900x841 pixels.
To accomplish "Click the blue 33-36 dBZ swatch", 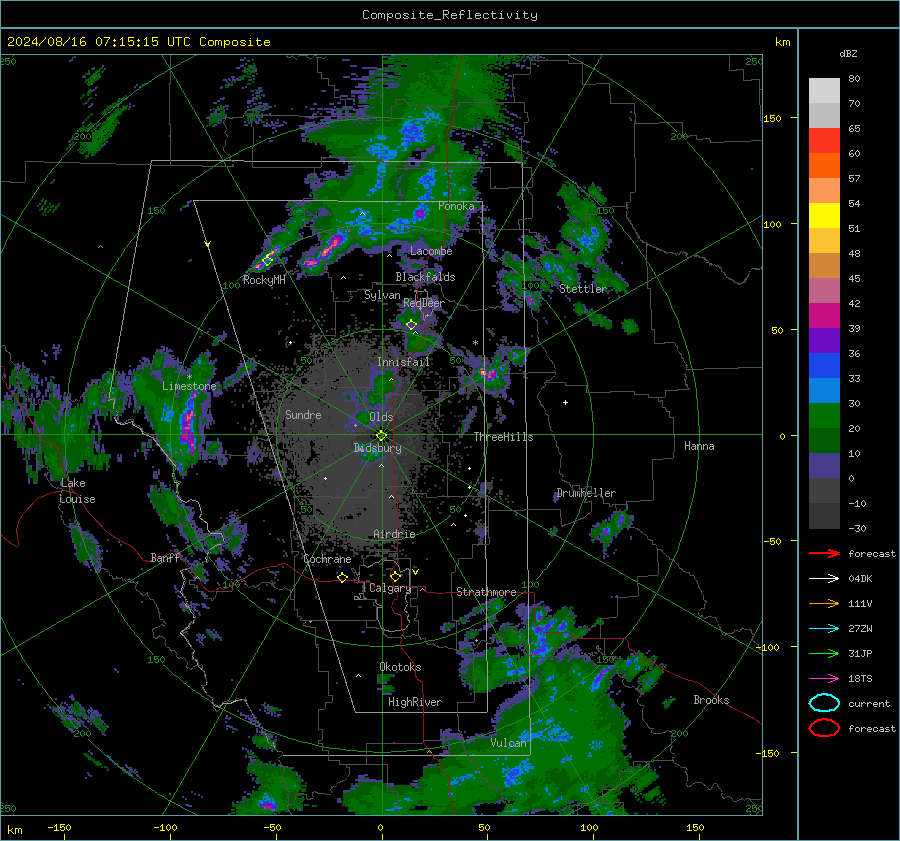I will tap(824, 366).
